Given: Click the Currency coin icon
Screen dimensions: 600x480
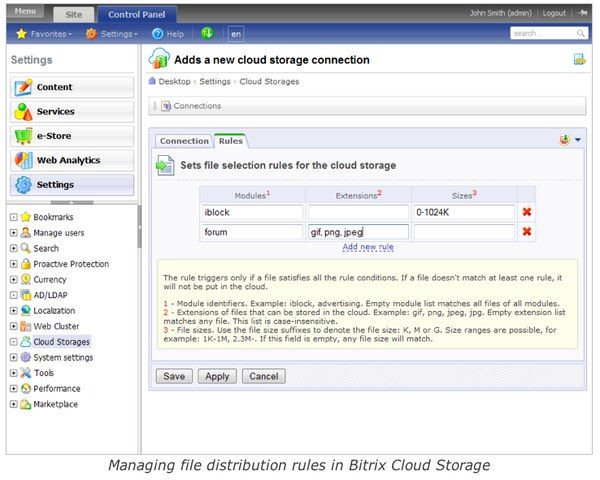Looking at the screenshot, I should (x=26, y=279).
